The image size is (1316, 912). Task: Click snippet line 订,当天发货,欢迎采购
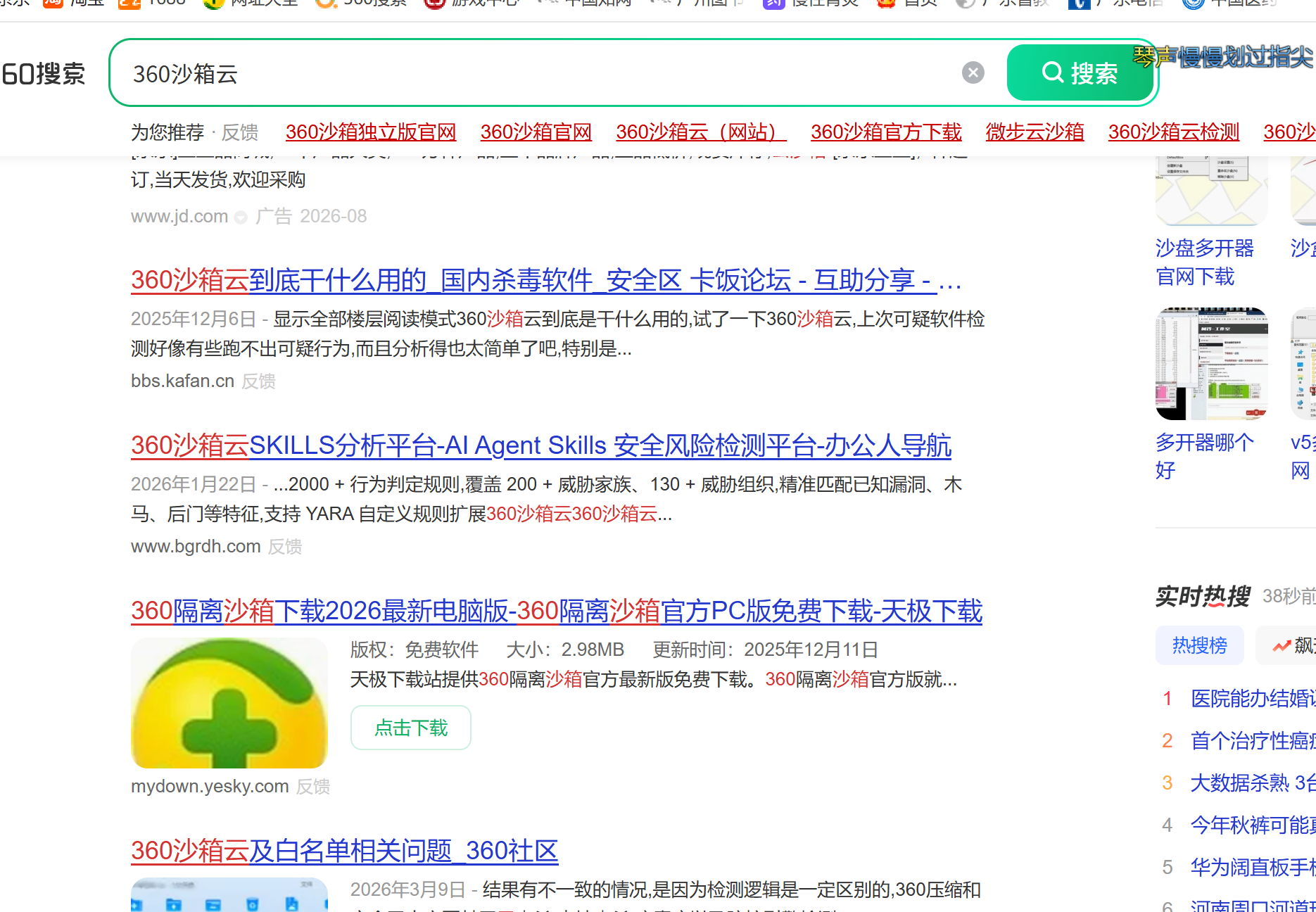tap(218, 179)
